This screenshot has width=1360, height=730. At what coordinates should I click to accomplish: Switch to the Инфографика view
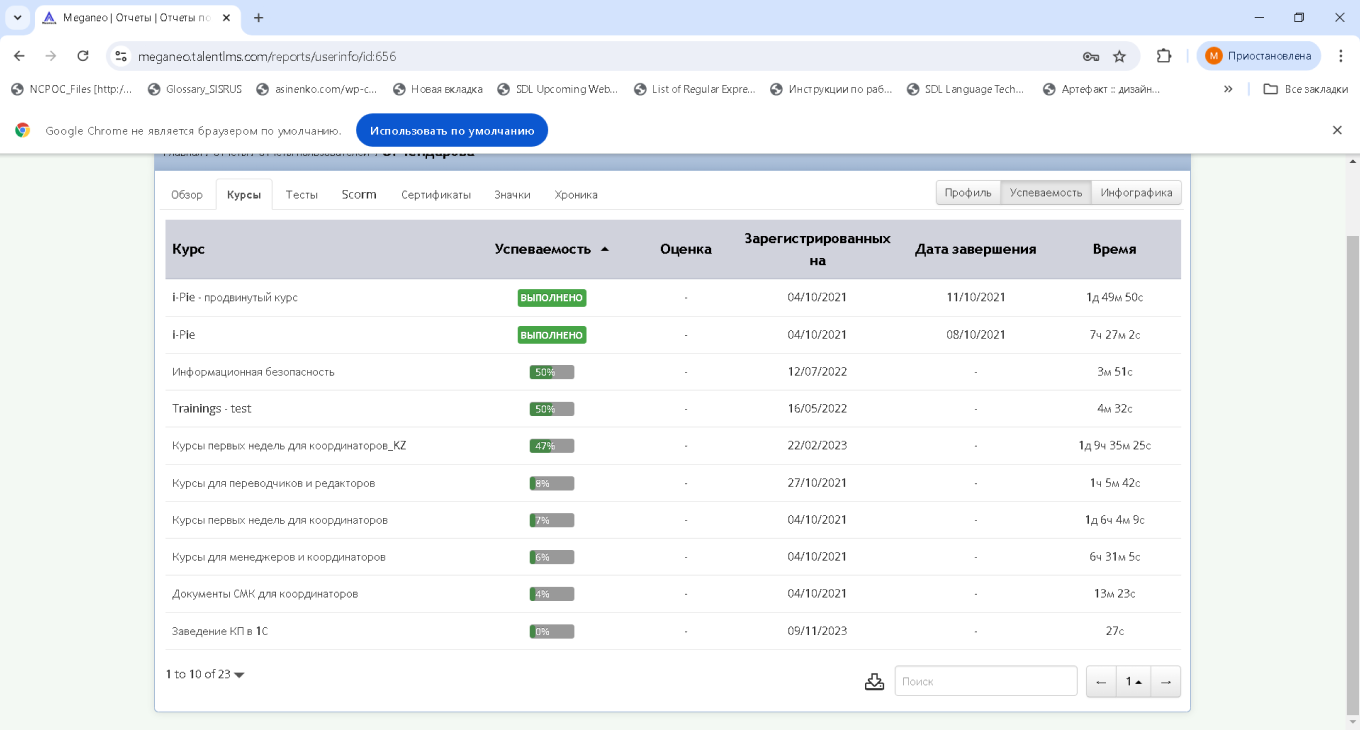click(x=1136, y=193)
